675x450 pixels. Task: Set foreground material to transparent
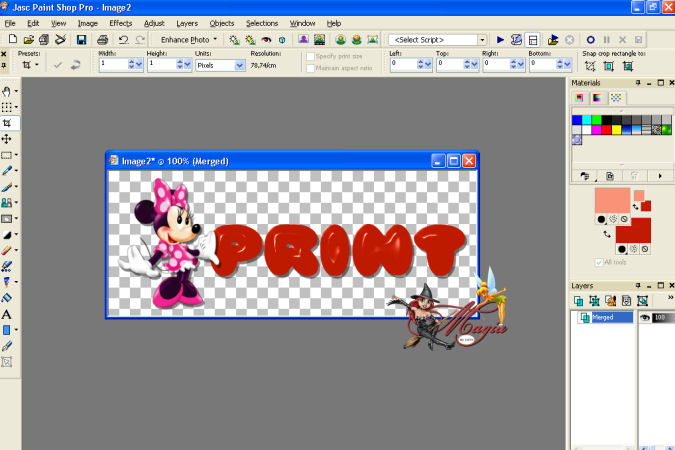tap(624, 219)
